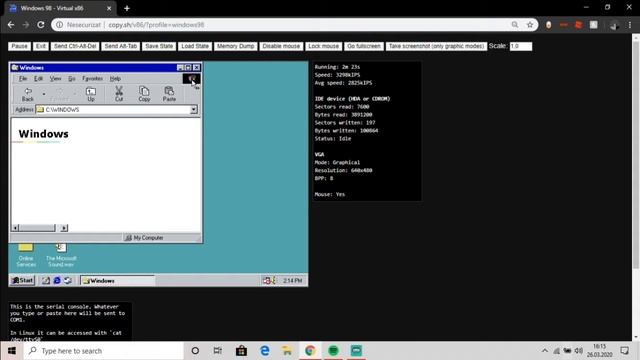Open Task View on the Windows 10 taskbar
Viewport: 640px width, 360px height.
(x=218, y=351)
